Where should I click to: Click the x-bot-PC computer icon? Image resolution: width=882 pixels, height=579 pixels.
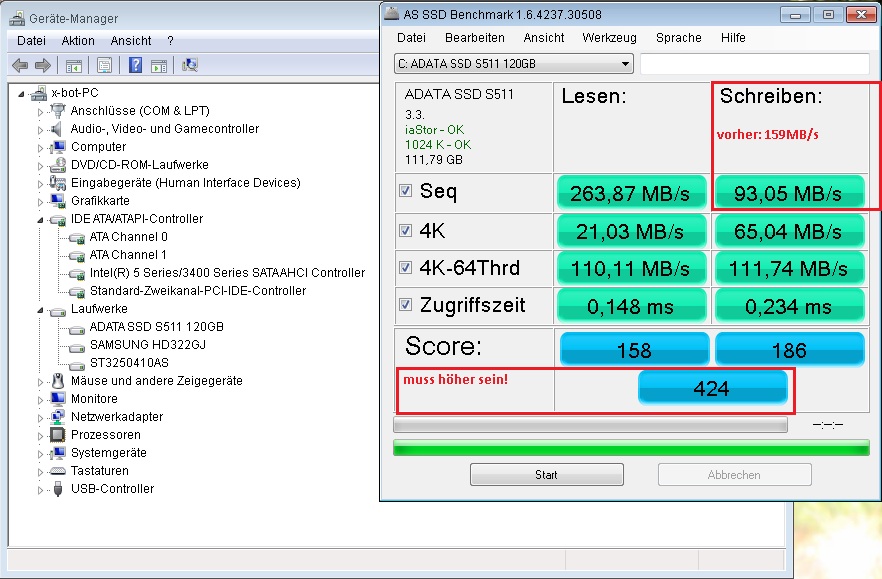(x=39, y=93)
